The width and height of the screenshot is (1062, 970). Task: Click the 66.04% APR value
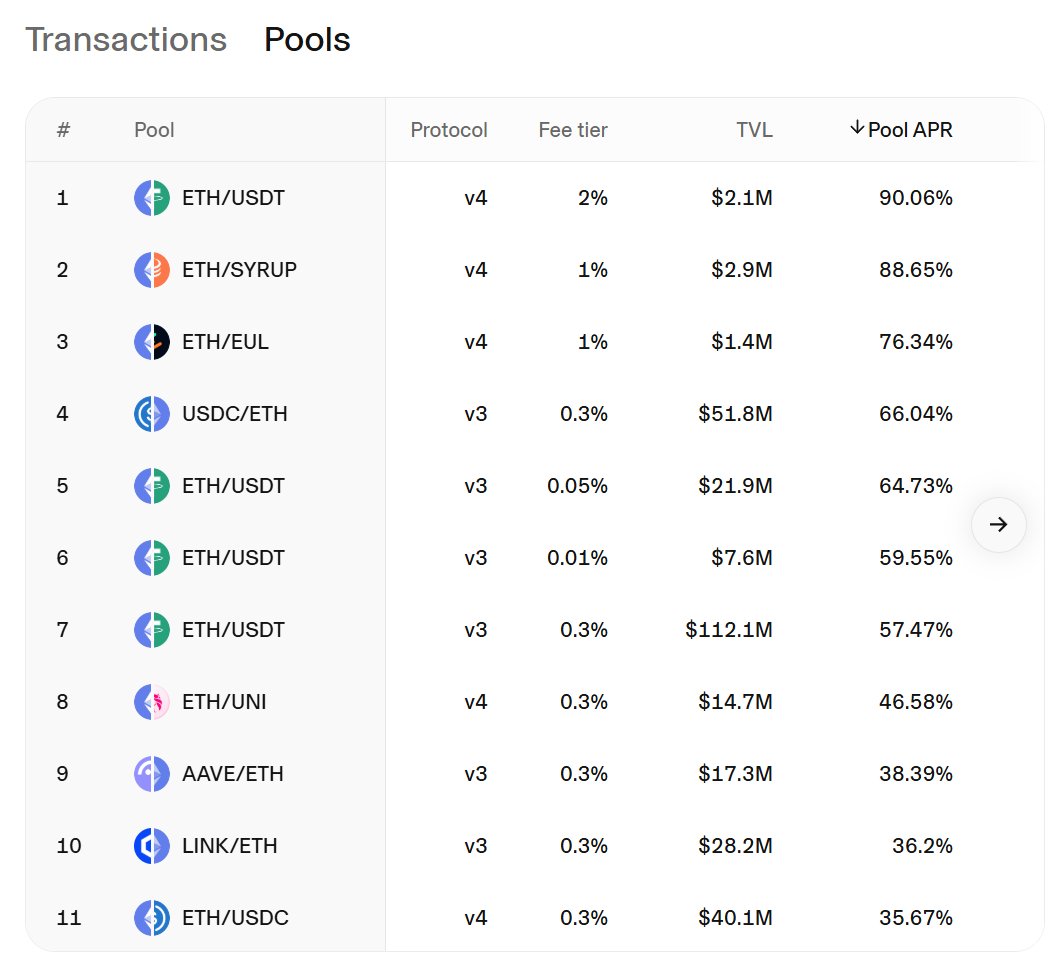916,414
